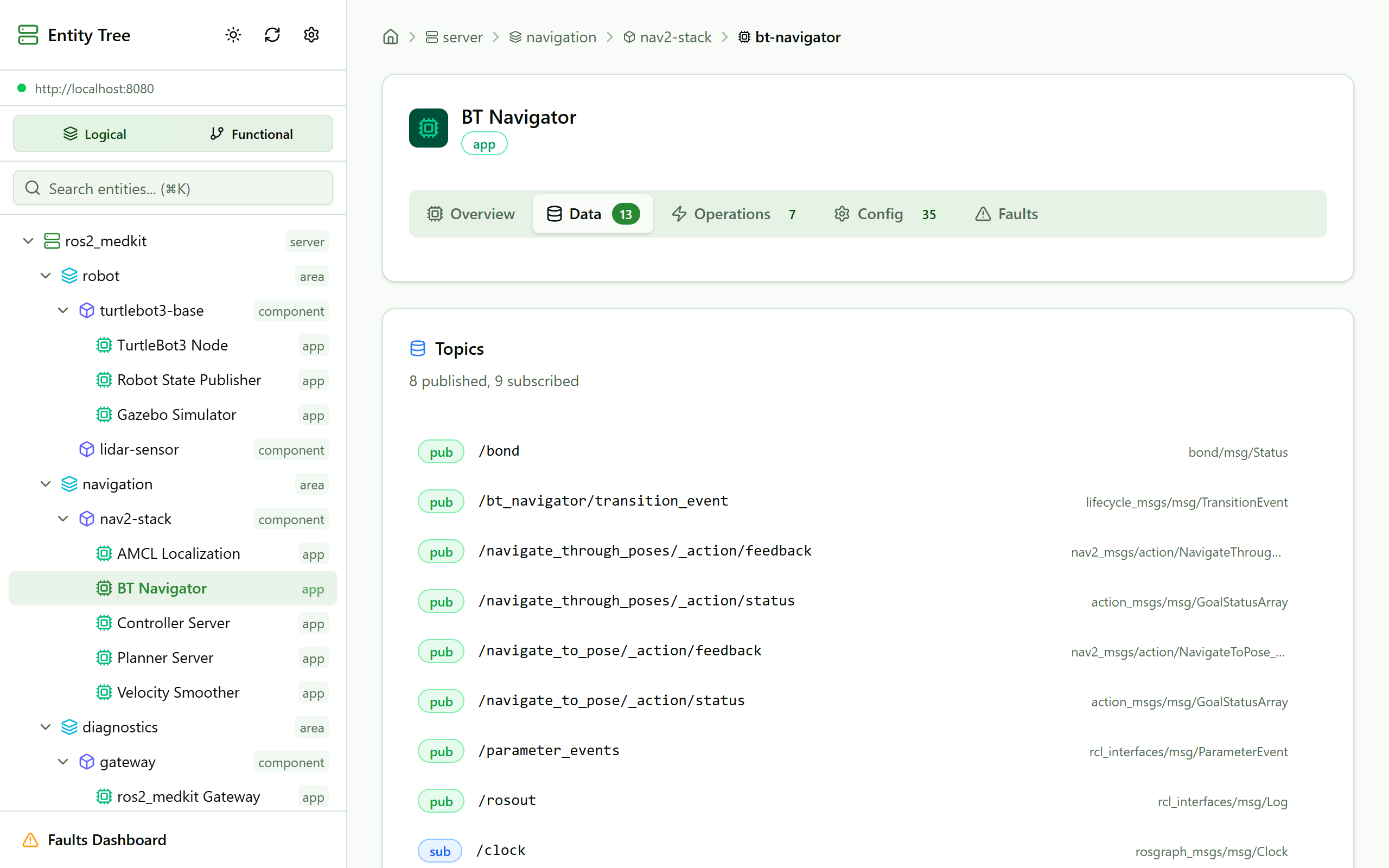Click the refresh icon in sidebar header
This screenshot has width=1389, height=868.
click(x=272, y=35)
